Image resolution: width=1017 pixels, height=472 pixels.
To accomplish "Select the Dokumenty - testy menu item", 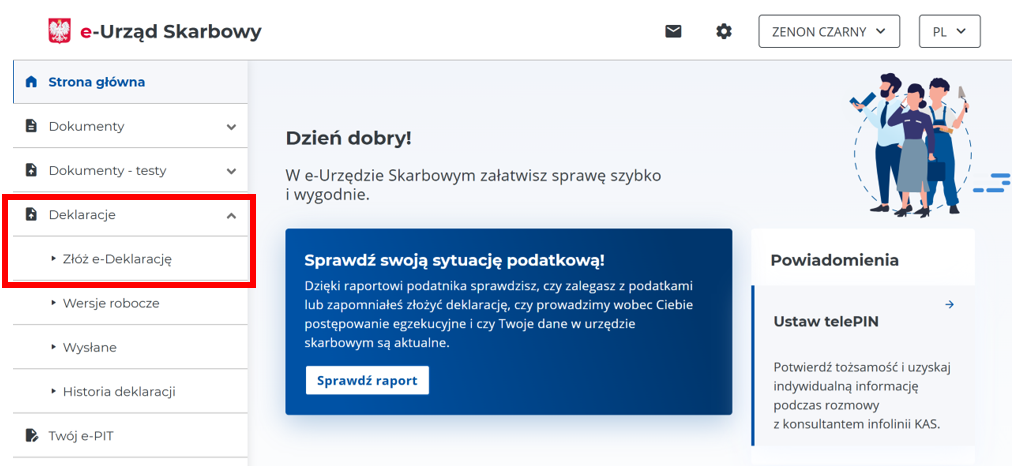I will (x=130, y=171).
